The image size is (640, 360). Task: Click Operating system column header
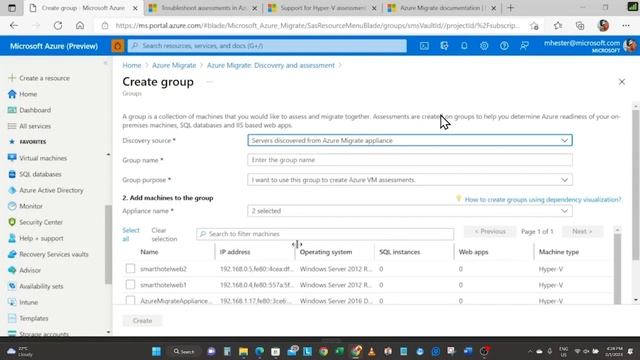point(326,252)
